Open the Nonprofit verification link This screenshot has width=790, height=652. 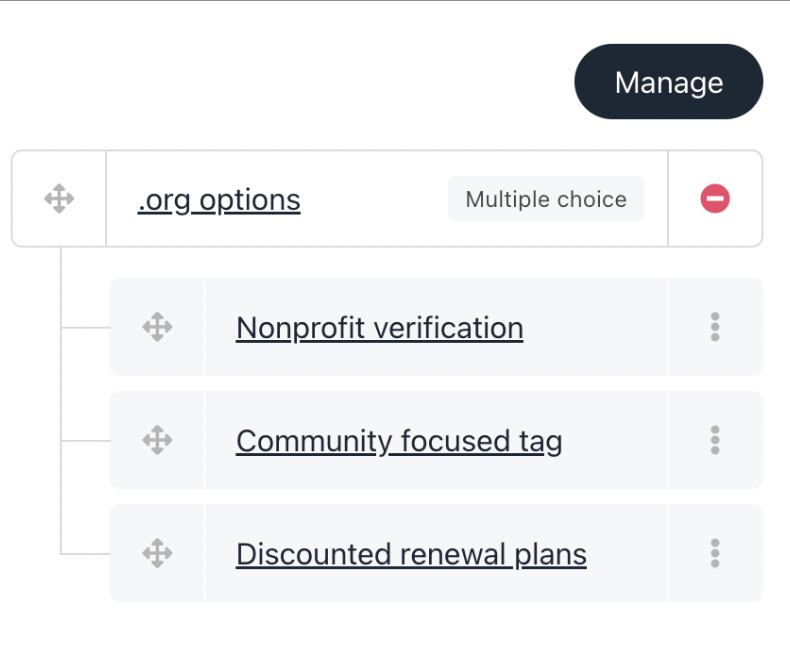[379, 328]
